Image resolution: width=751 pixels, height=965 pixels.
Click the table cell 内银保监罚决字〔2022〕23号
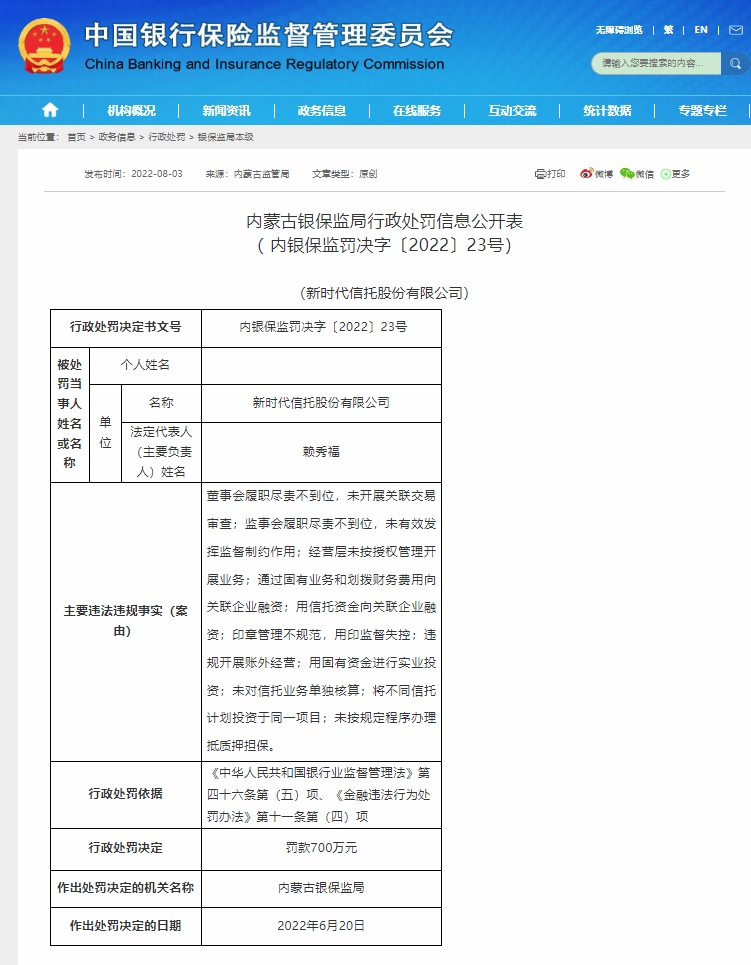(321, 327)
